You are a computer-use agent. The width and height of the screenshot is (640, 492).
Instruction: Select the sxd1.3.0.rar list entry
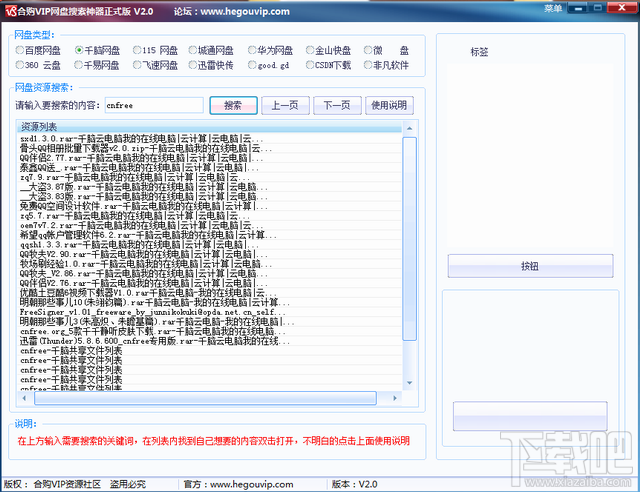[209, 139]
